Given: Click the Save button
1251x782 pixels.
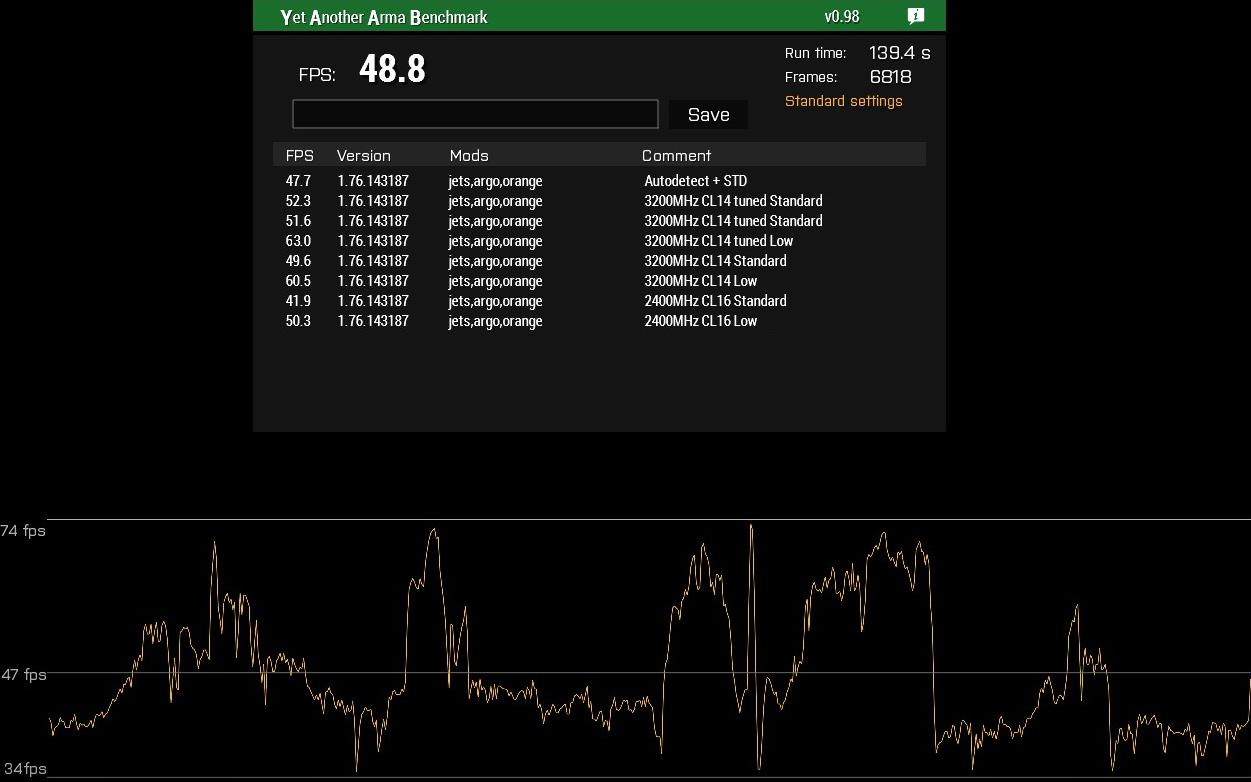Looking at the screenshot, I should 708,115.
